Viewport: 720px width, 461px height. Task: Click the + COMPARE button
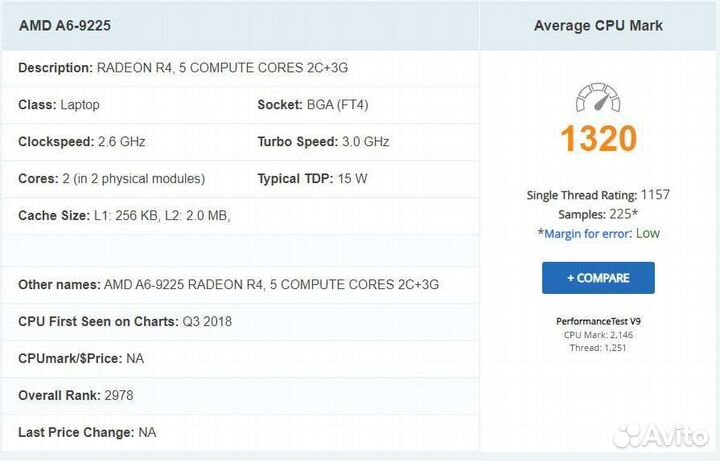click(598, 278)
